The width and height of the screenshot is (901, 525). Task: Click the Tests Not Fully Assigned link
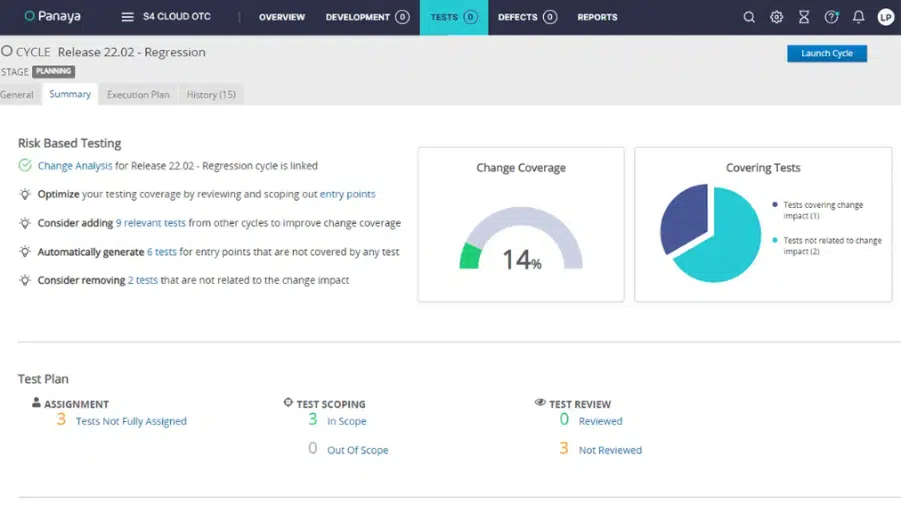[131, 421]
